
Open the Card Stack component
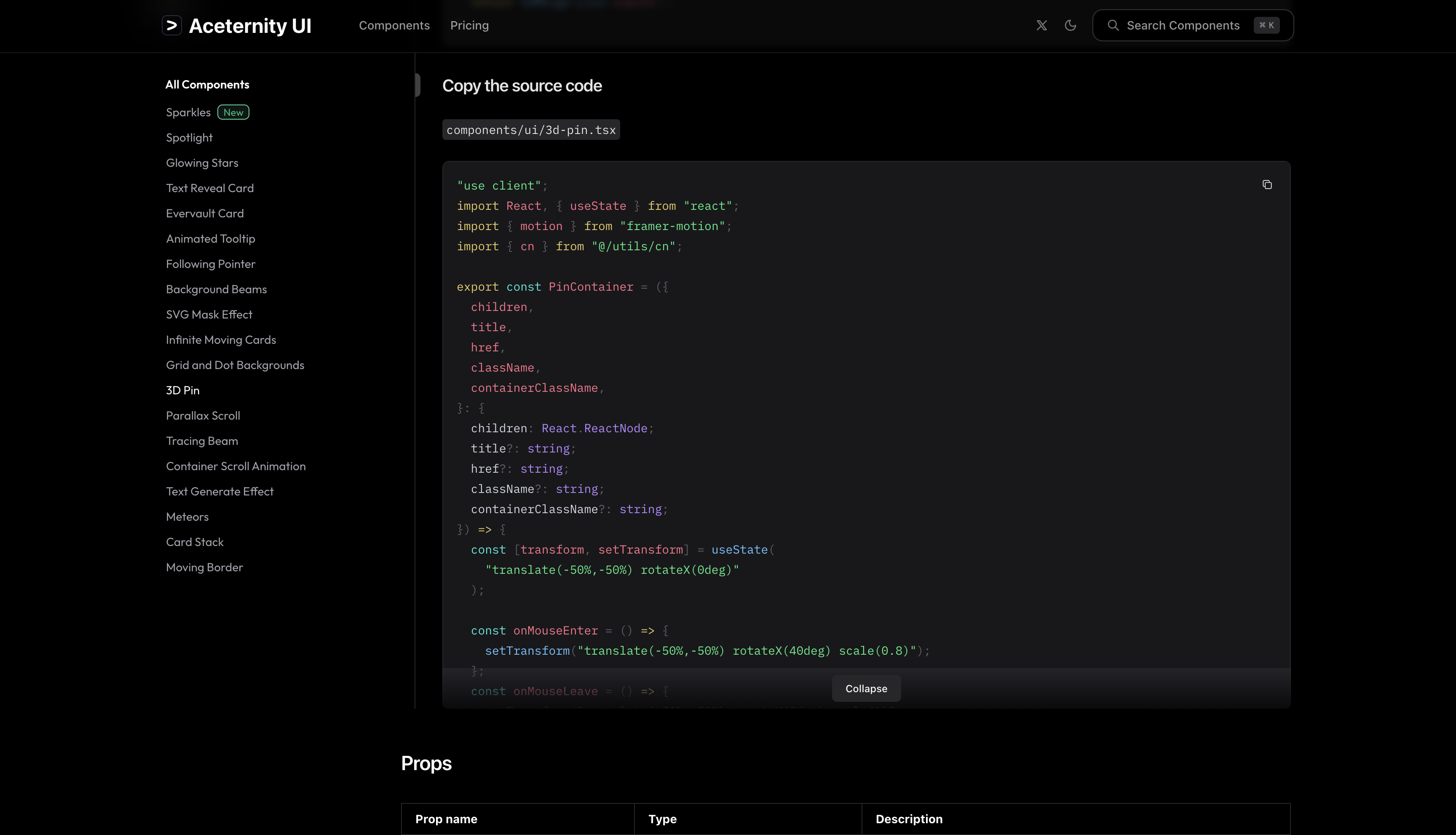(194, 541)
